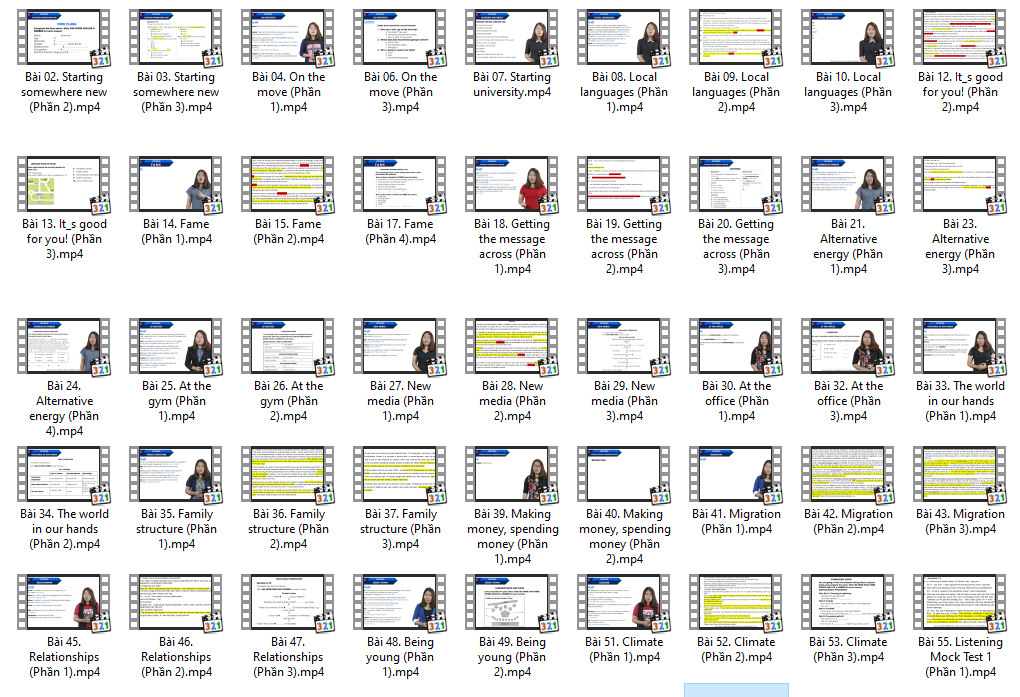Click the Bài 18 Getting the message across thumbnail
The image size is (1020, 697).
click(511, 184)
